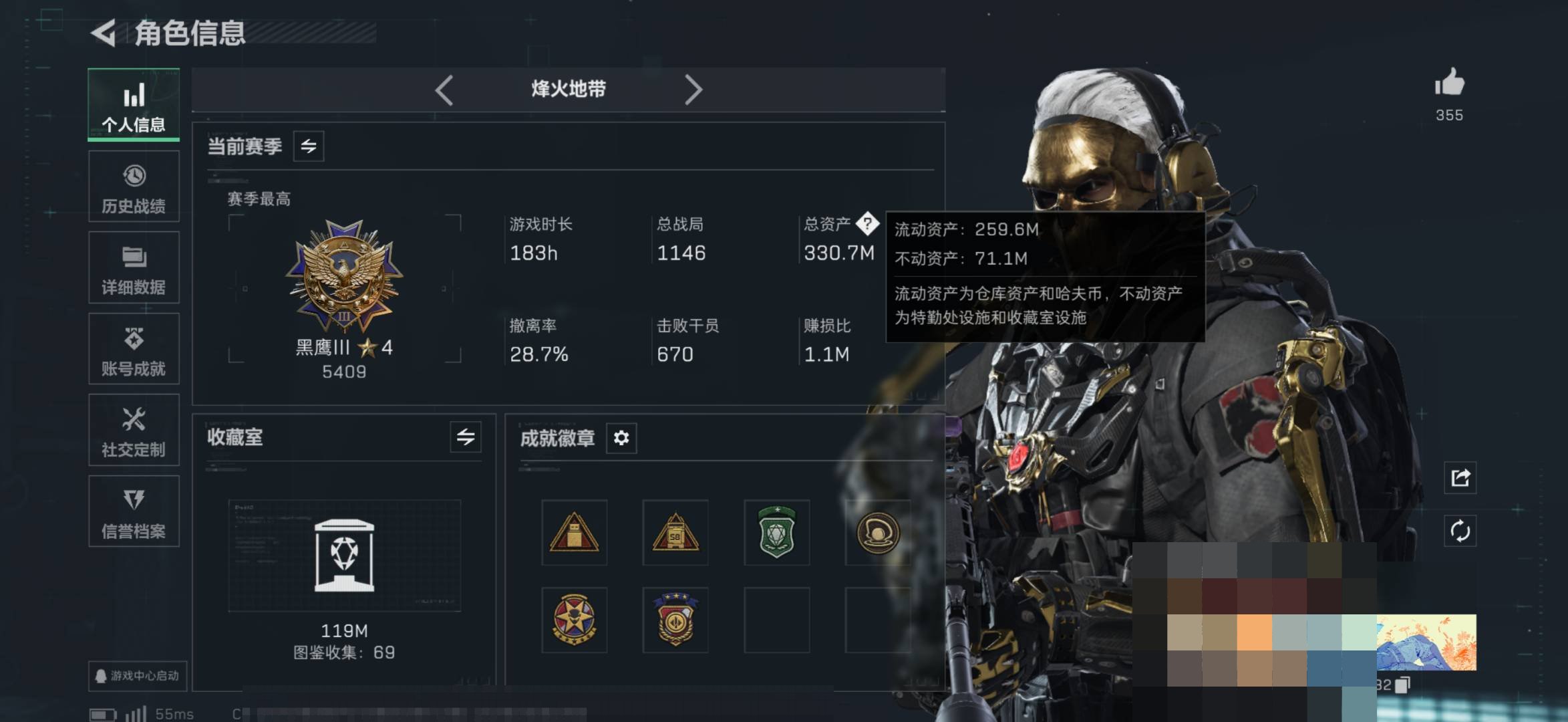Open the 收藏室 display case thumbnail
The image size is (1568, 722).
click(x=344, y=556)
